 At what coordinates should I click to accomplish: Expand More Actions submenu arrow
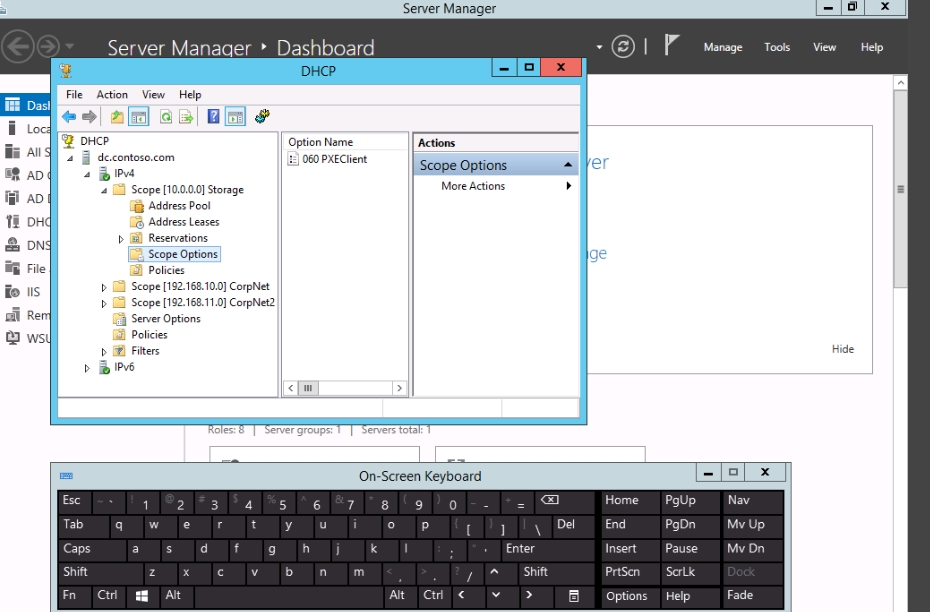569,186
